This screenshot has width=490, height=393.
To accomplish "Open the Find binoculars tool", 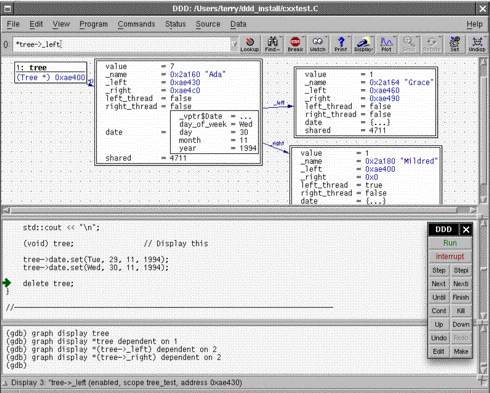I will click(272, 44).
